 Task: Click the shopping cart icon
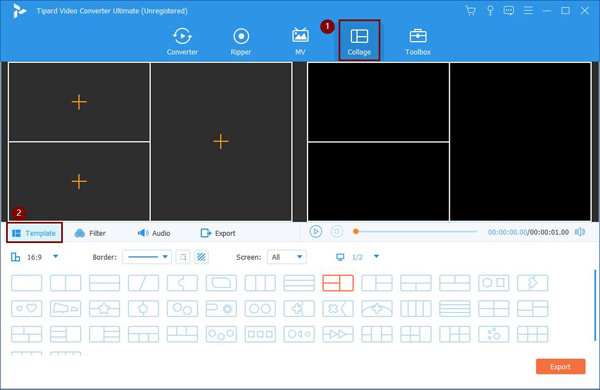click(x=470, y=11)
